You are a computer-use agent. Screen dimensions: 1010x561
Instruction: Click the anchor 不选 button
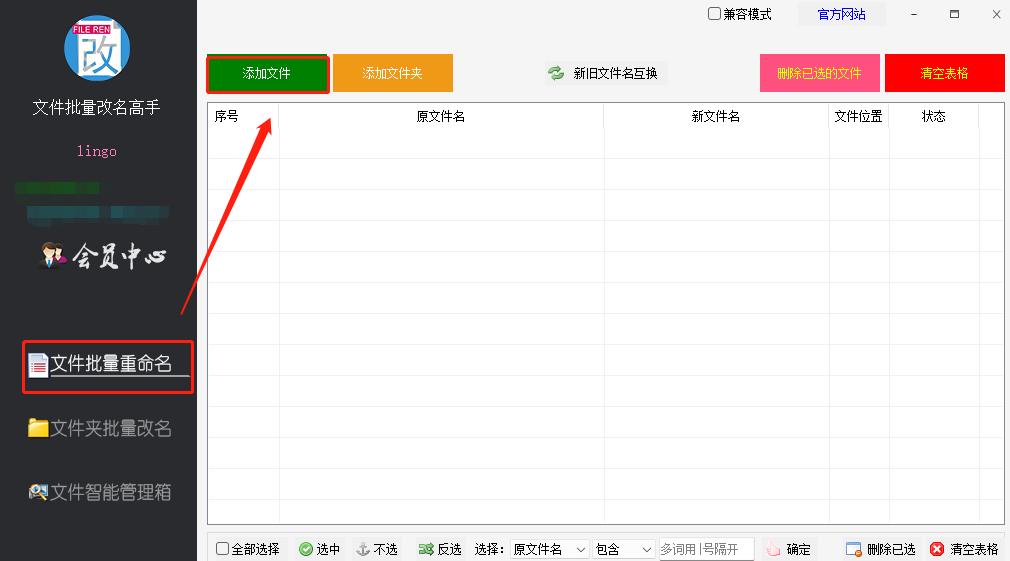click(377, 549)
